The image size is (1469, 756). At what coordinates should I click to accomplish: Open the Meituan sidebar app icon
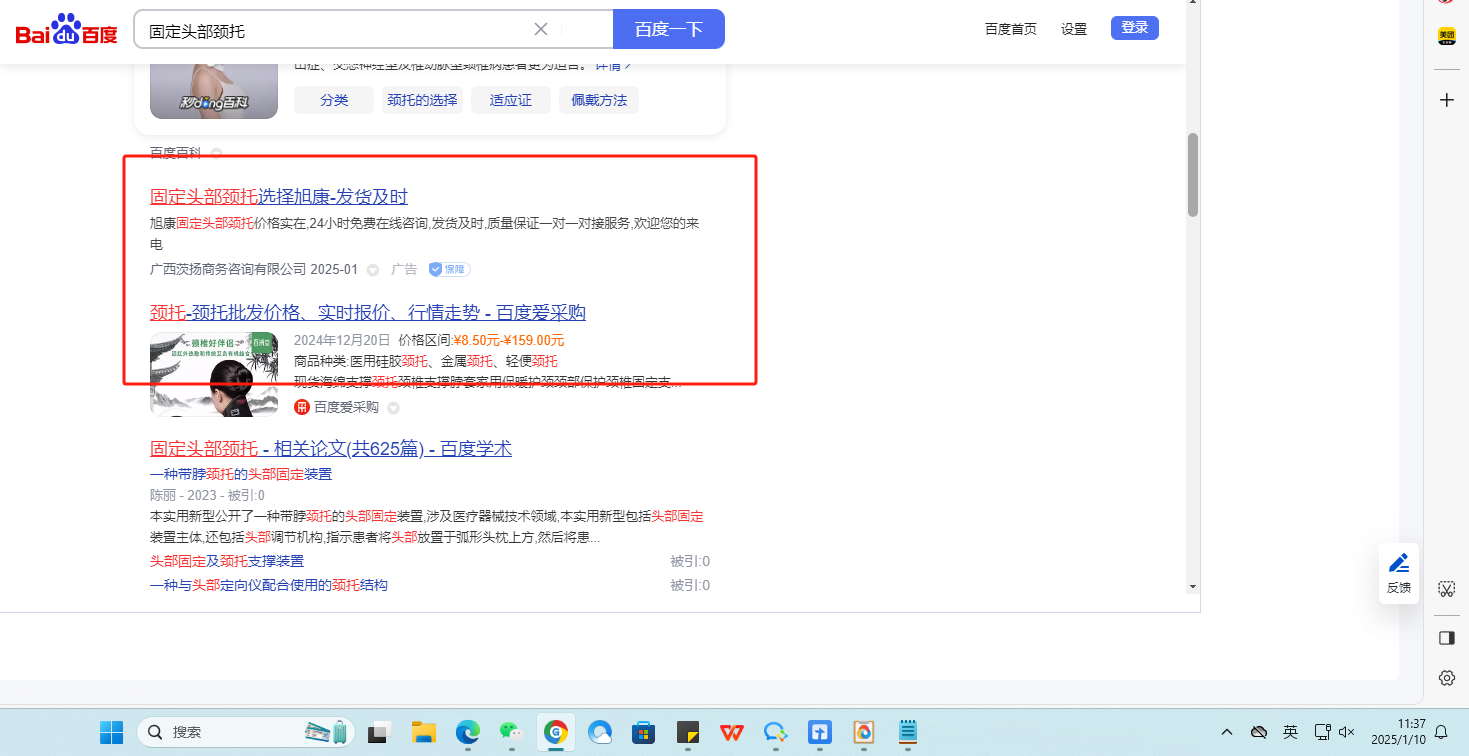[1446, 36]
